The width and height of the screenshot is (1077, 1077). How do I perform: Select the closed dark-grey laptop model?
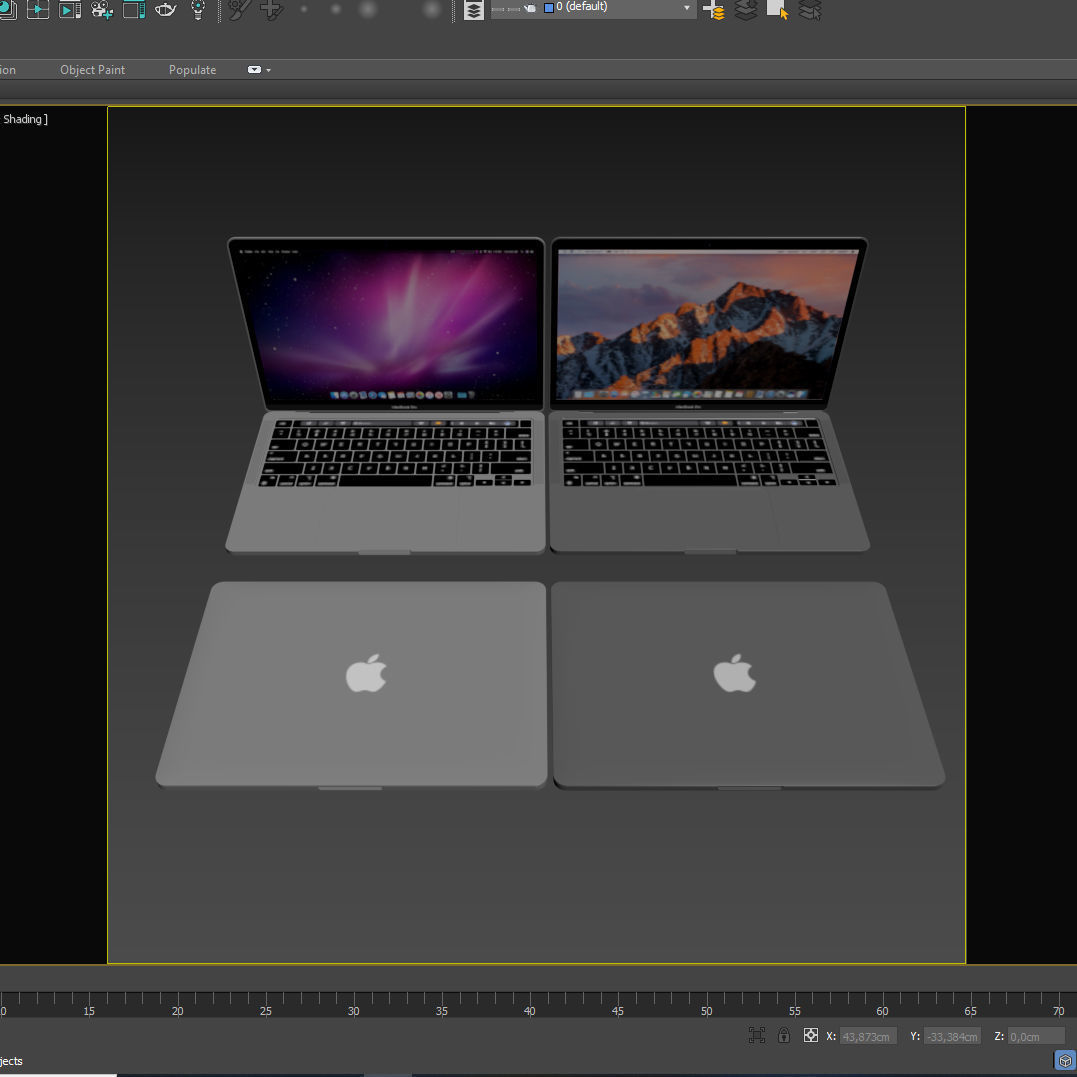coord(748,685)
